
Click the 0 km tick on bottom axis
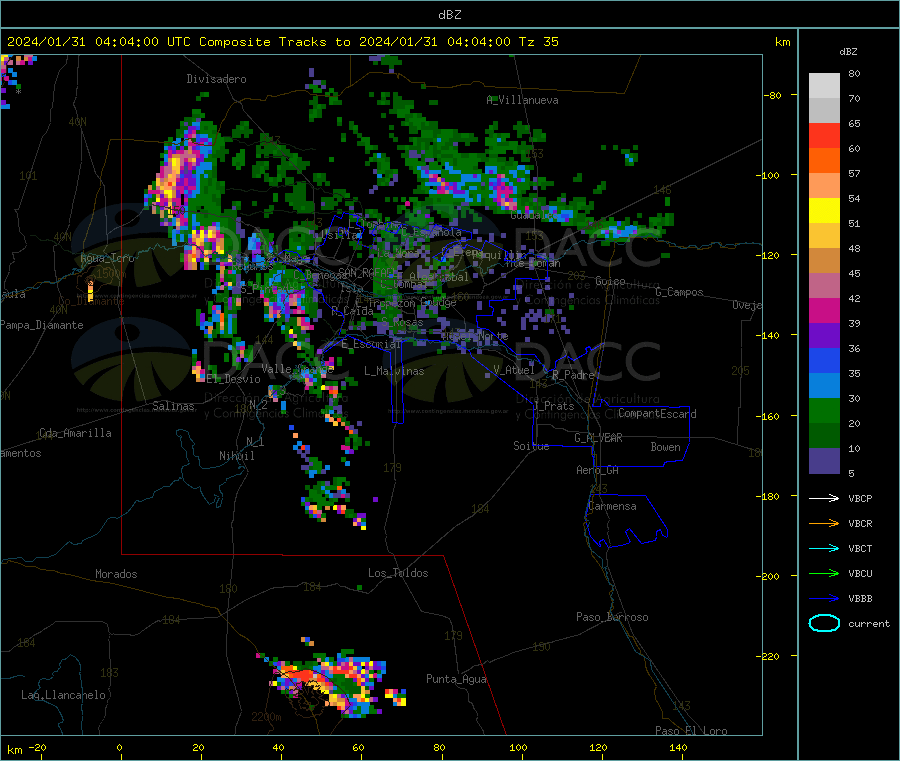(119, 747)
